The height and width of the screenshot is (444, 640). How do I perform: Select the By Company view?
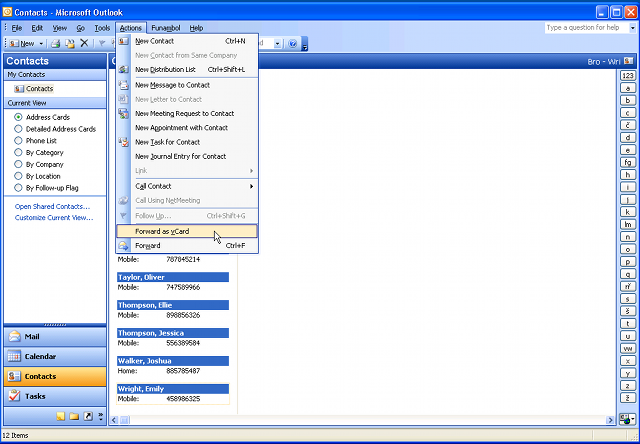click(x=39, y=164)
